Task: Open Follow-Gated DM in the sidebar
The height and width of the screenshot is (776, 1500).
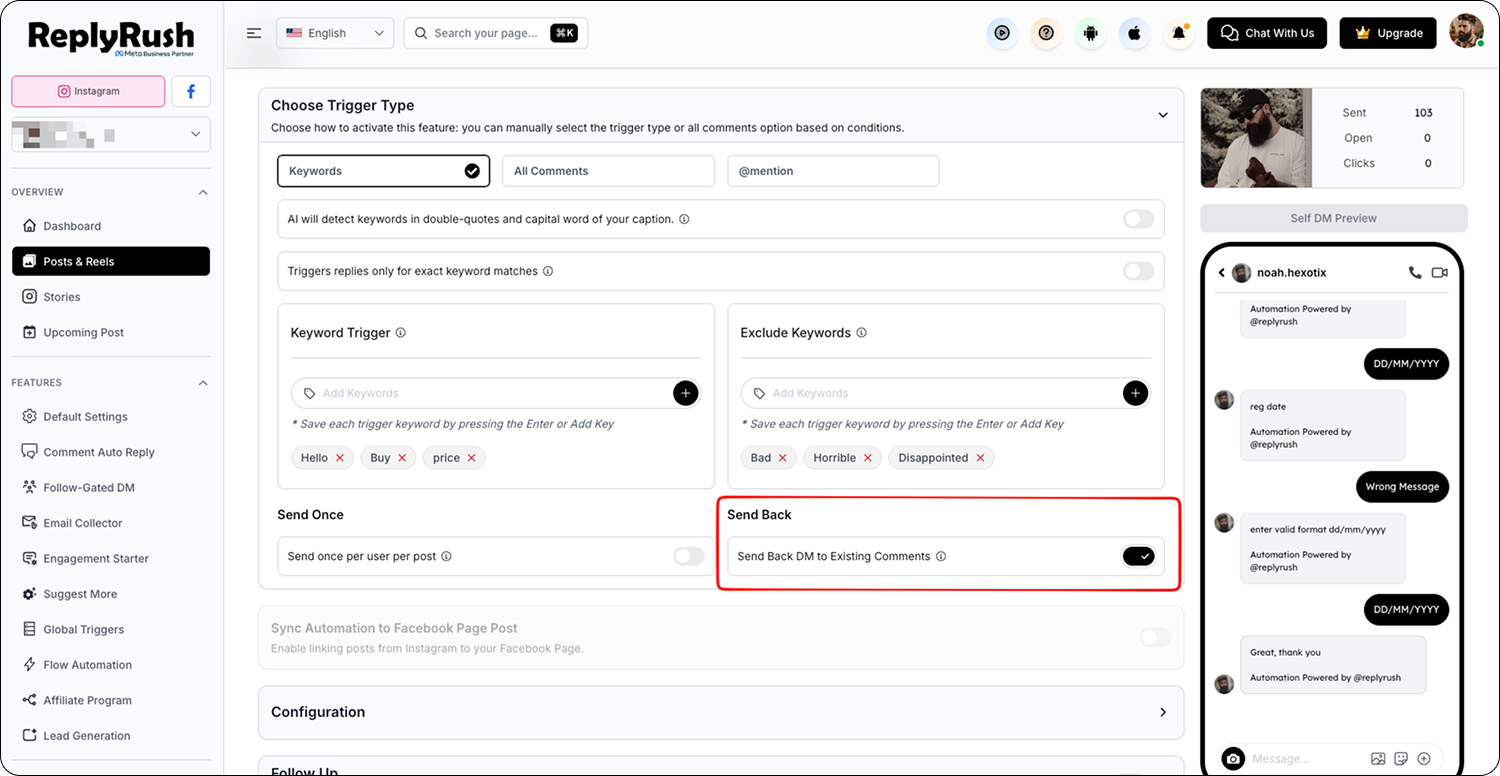Action: point(111,488)
